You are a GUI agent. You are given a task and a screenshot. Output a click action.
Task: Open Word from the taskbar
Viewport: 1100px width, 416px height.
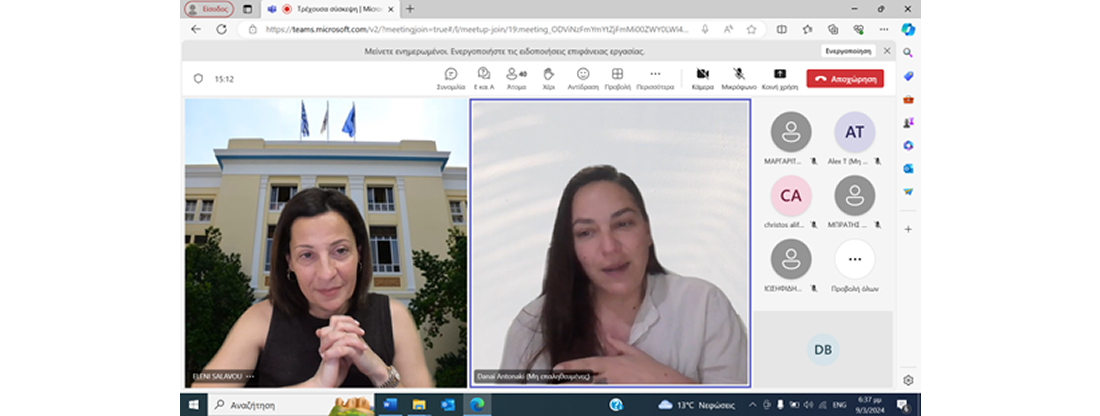coord(390,405)
